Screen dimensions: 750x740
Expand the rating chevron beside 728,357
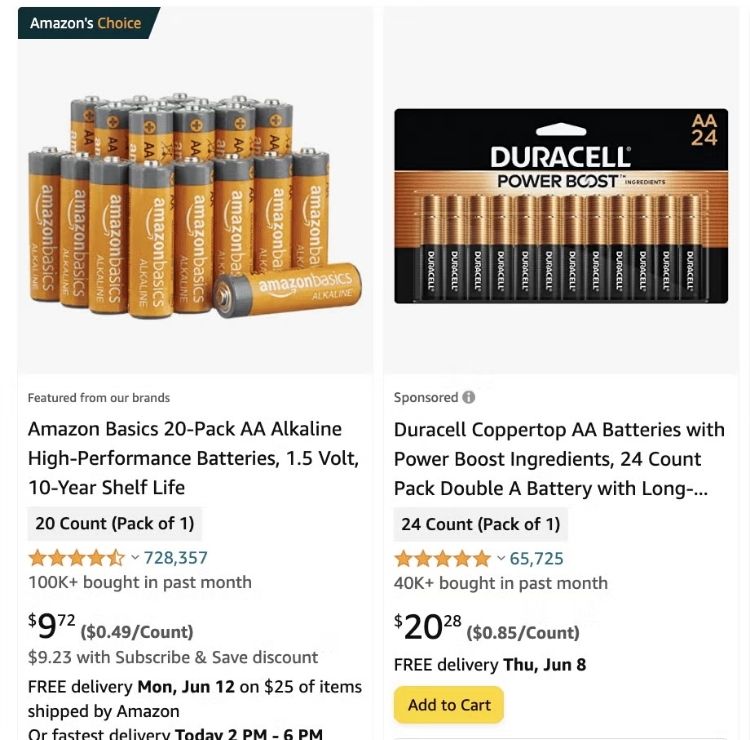[135, 557]
